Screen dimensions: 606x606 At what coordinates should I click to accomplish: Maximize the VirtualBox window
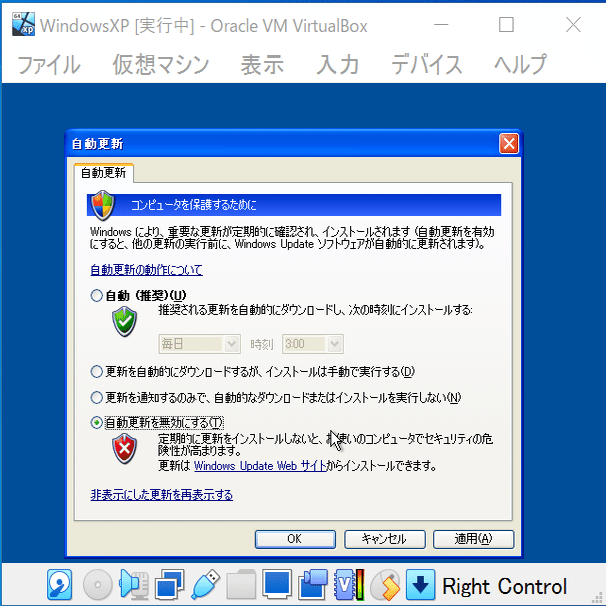506,25
